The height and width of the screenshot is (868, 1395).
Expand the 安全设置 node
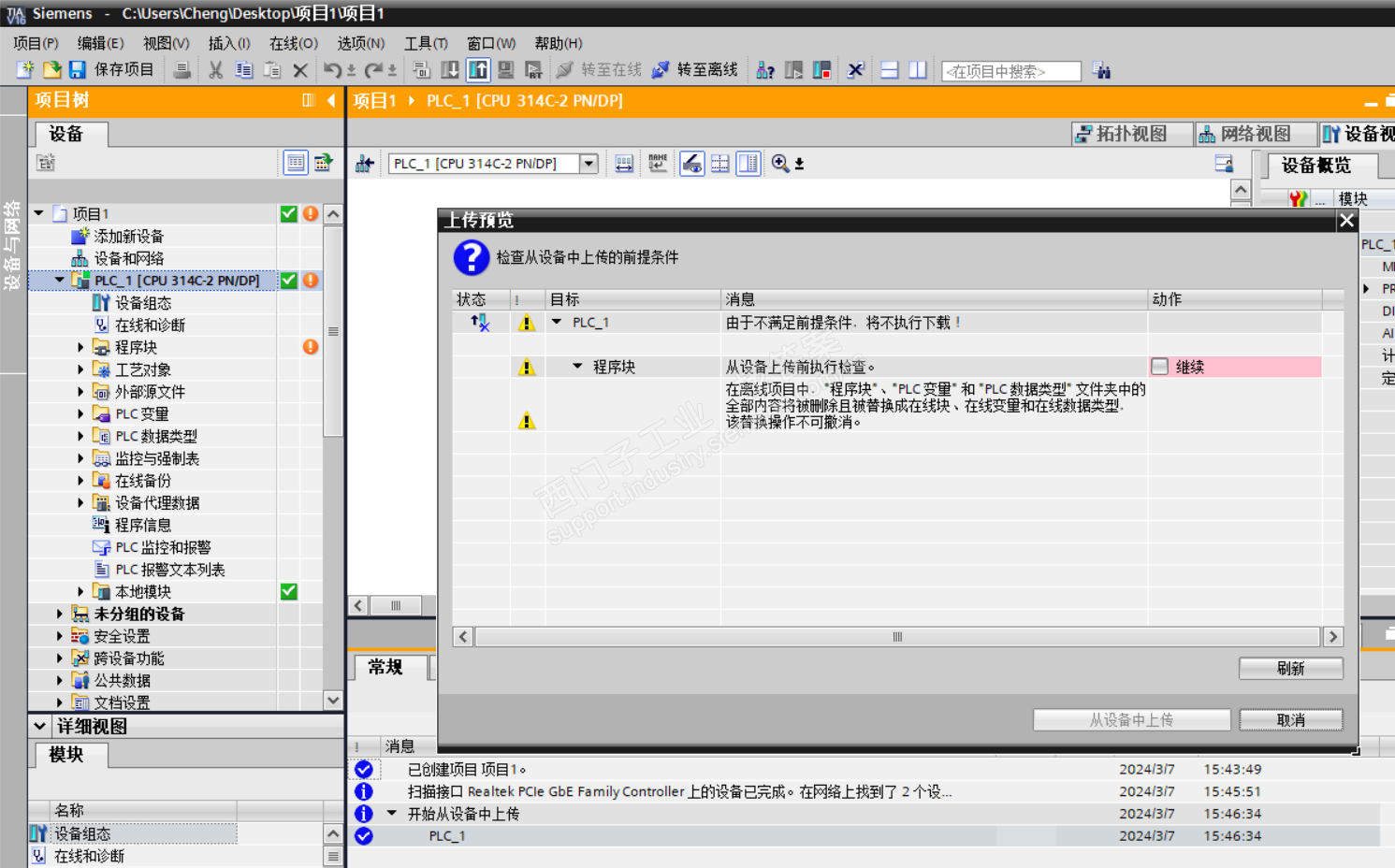click(60, 636)
